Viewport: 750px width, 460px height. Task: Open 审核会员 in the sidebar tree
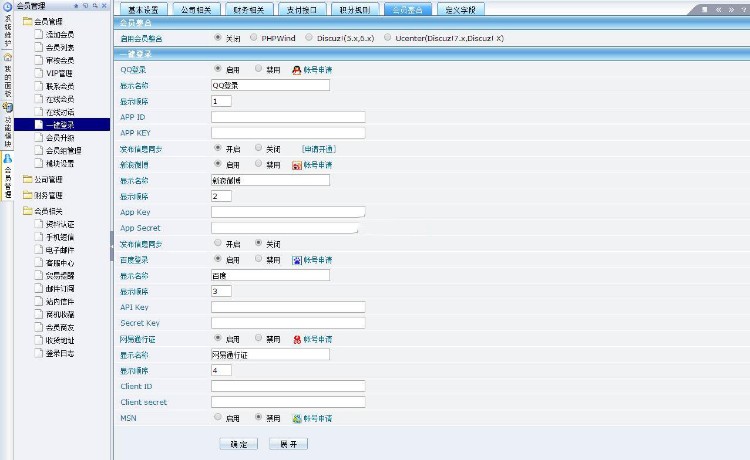[60, 60]
